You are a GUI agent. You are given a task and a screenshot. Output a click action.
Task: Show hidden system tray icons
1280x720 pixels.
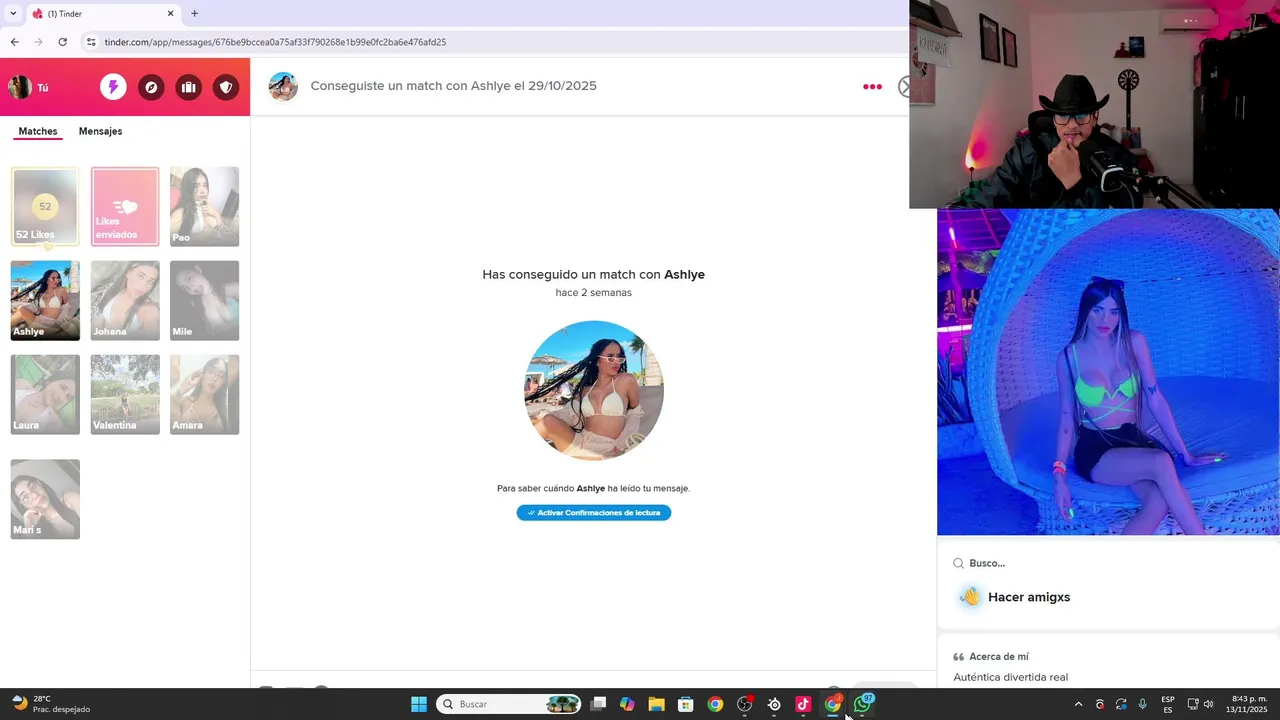1078,704
